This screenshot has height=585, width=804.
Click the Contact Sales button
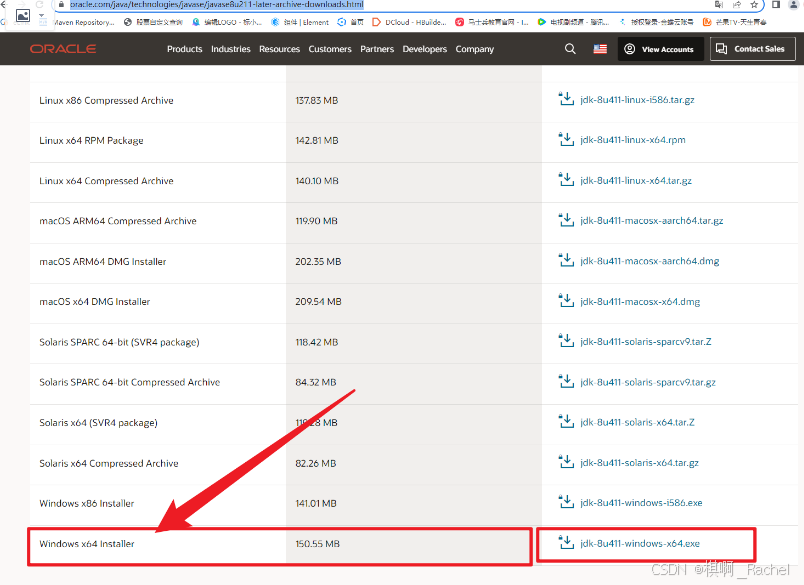click(753, 49)
